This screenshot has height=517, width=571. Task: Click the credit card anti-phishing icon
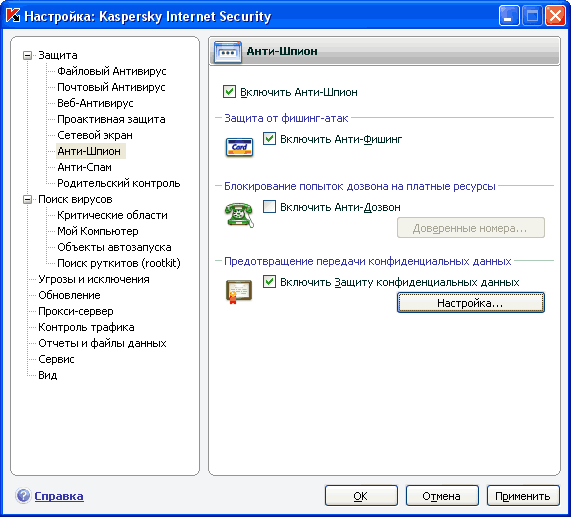pos(239,147)
